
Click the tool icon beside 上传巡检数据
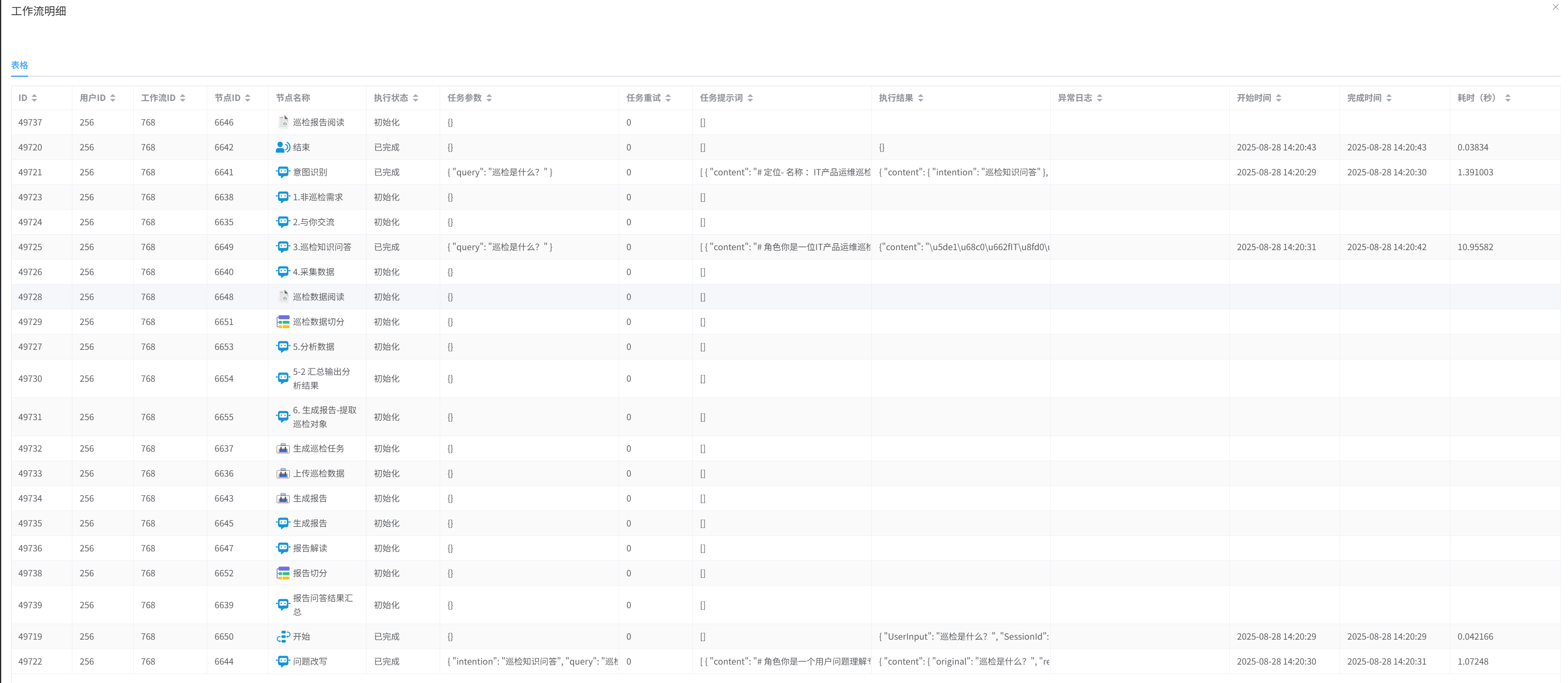[x=283, y=474]
